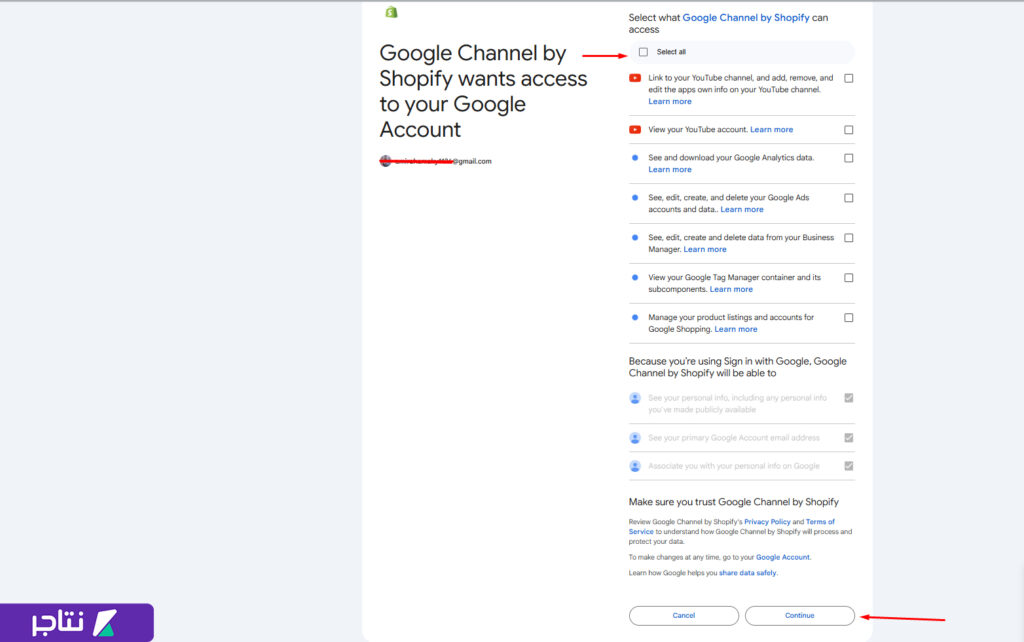Click the profile icon beside See your personal info
Image resolution: width=1024 pixels, height=642 pixels.
click(635, 398)
